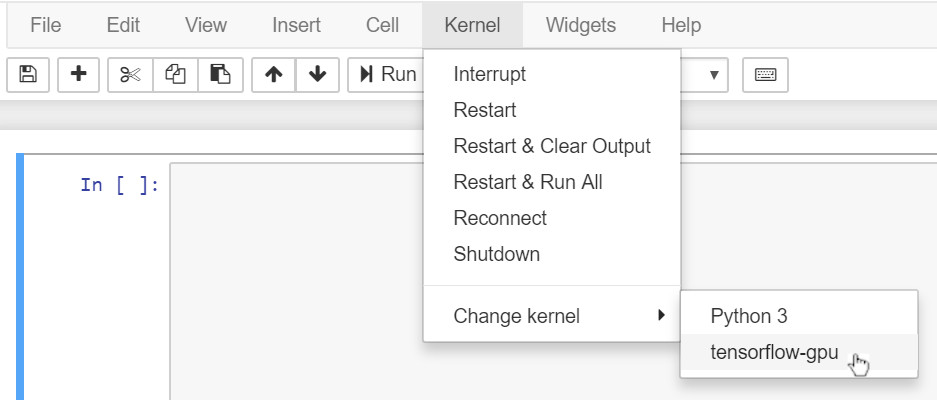Paste cells below icon
The height and width of the screenshot is (400, 937).
[x=221, y=75]
